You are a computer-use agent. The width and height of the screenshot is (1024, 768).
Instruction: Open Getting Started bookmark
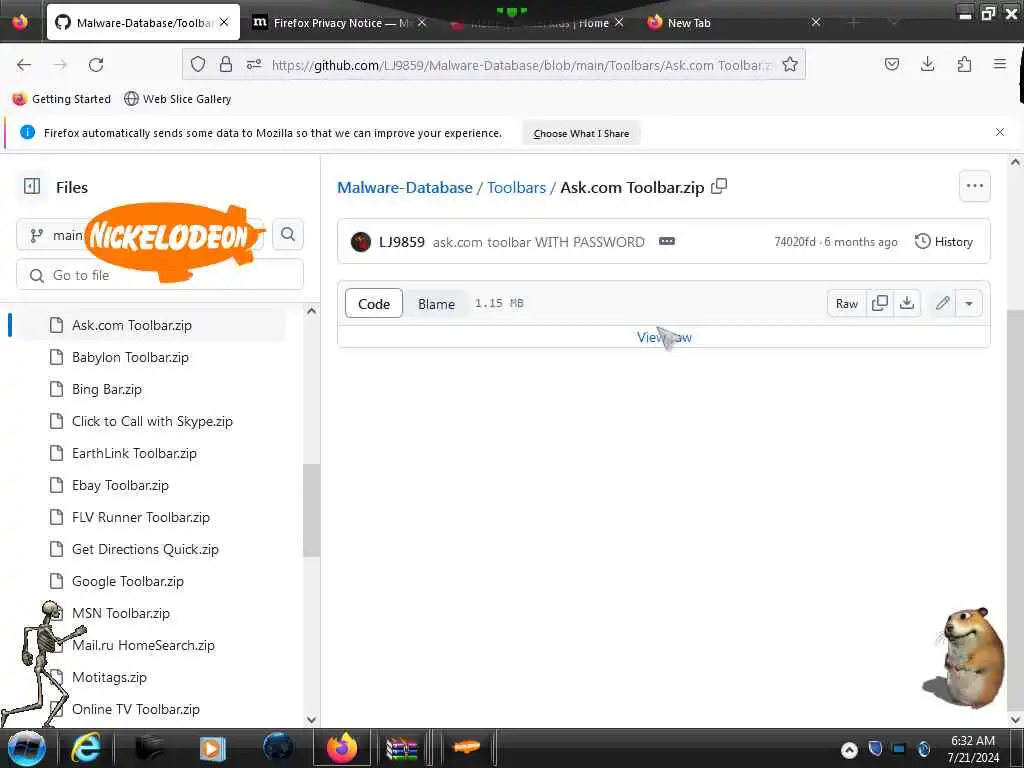[62, 99]
